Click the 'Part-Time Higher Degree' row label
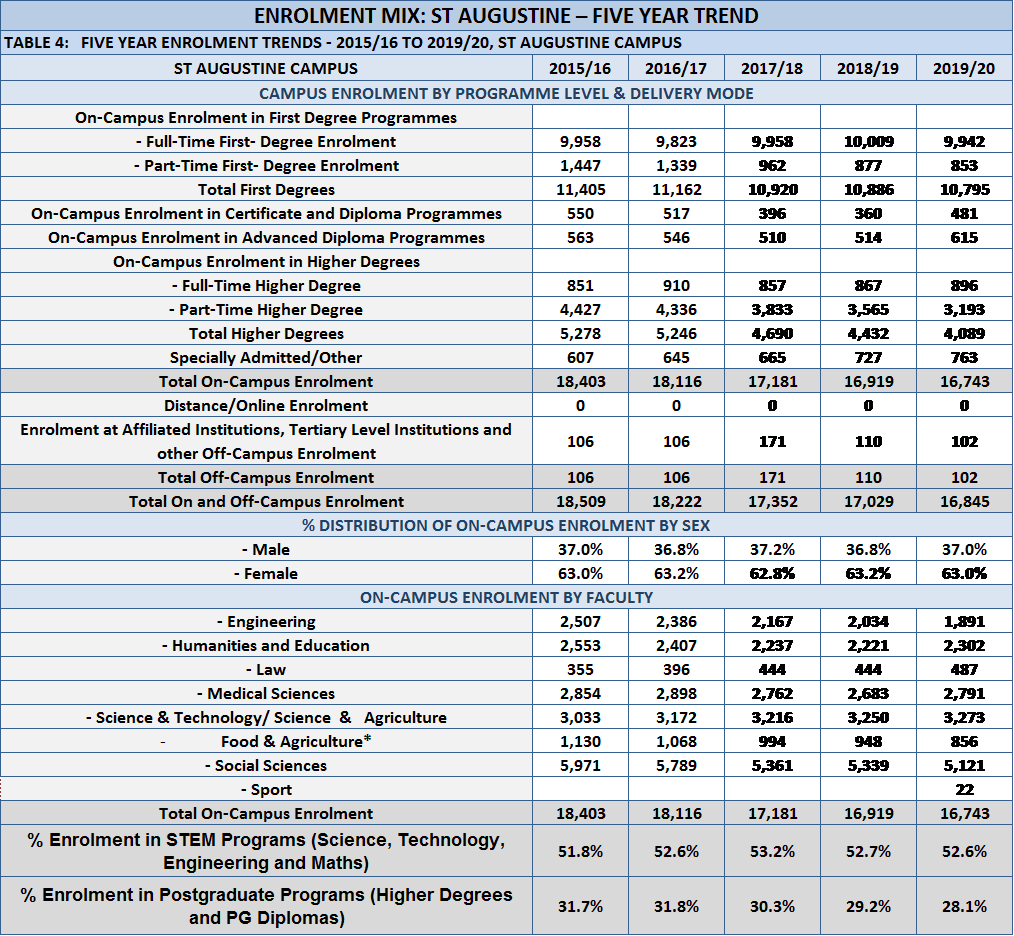Viewport: 1014px width, 936px height. (266, 309)
